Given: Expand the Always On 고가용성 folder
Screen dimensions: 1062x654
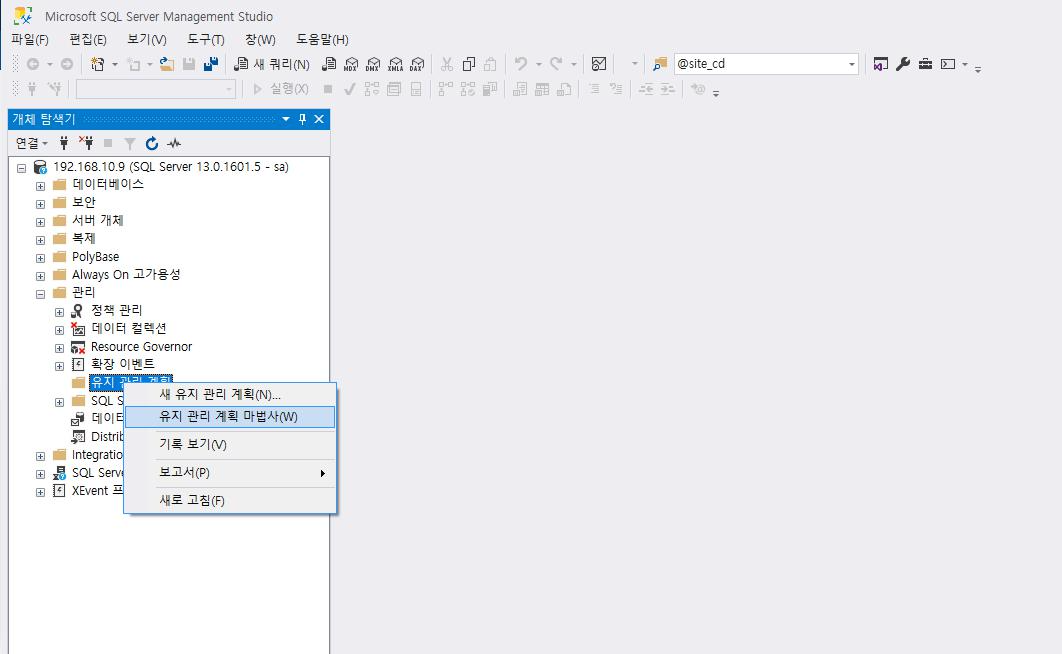Looking at the screenshot, I should [41, 276].
